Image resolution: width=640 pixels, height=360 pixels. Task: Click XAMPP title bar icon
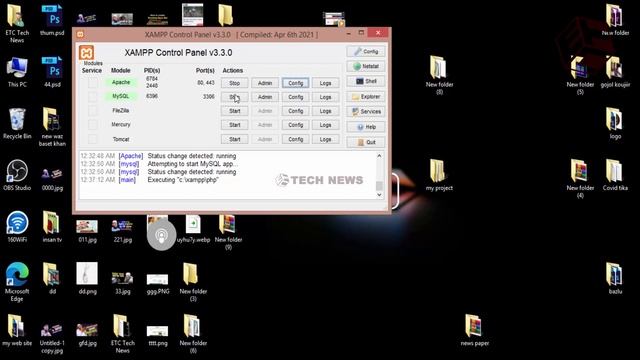(80, 34)
